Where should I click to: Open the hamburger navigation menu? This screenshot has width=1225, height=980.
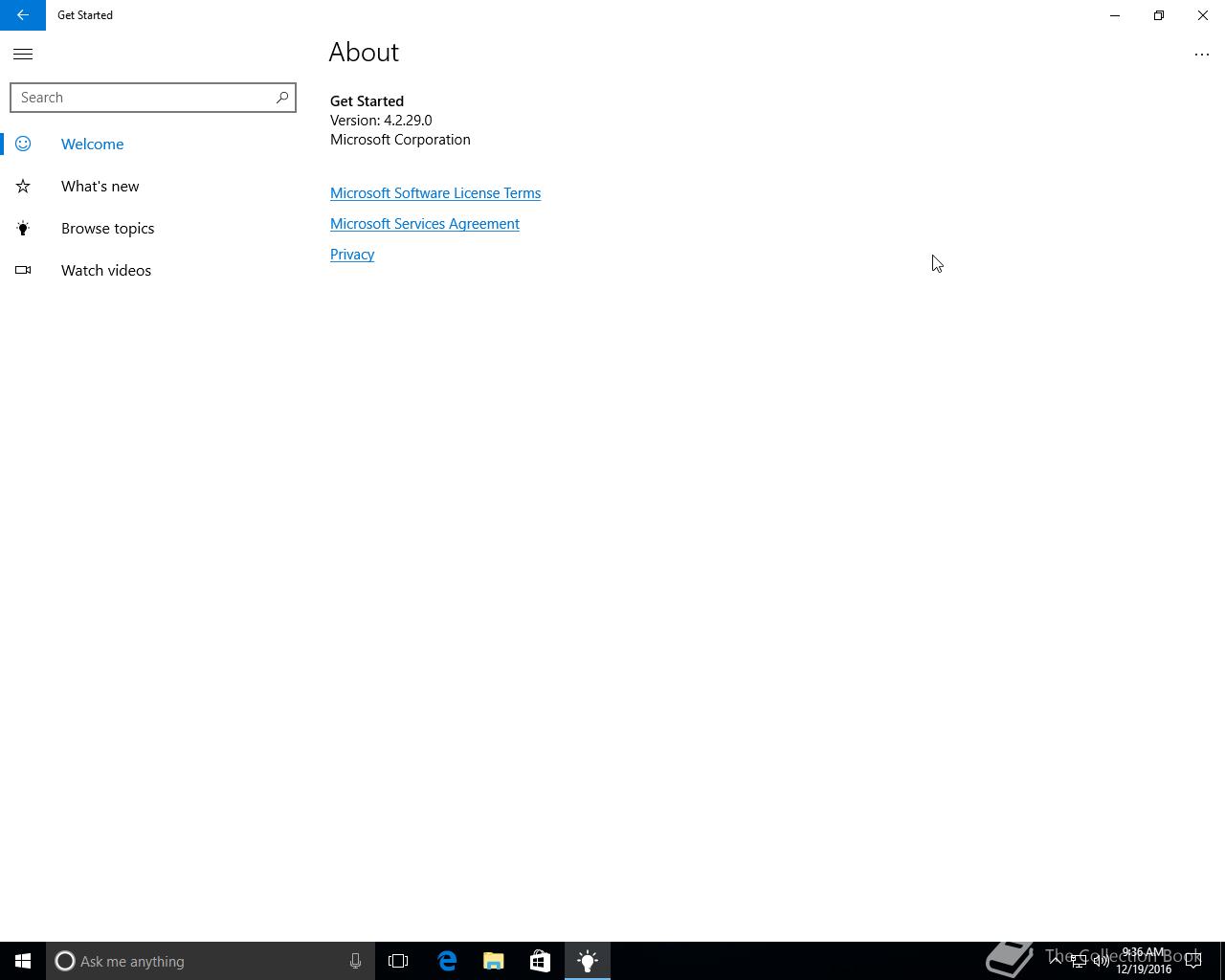[x=23, y=55]
